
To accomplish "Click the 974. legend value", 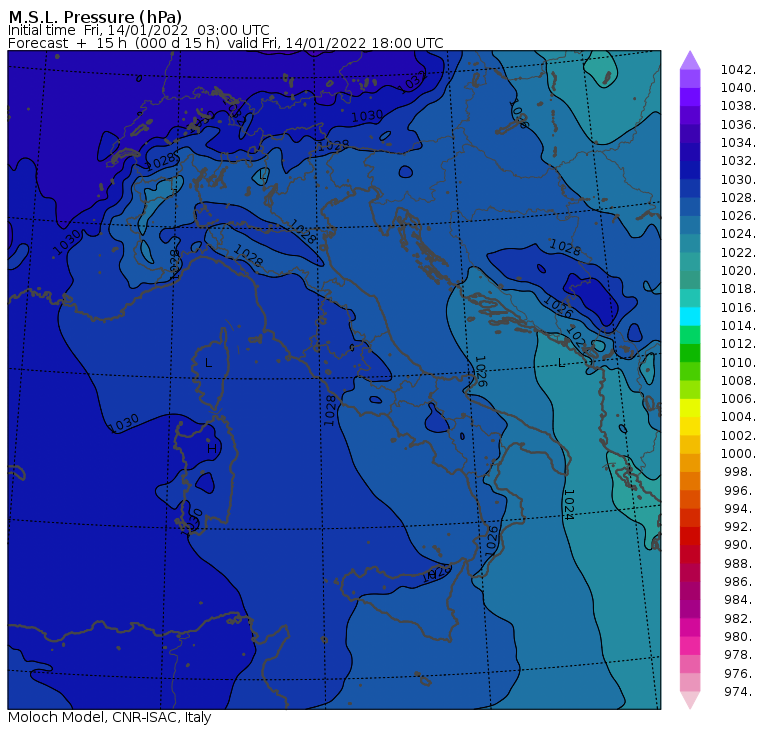I will [740, 691].
